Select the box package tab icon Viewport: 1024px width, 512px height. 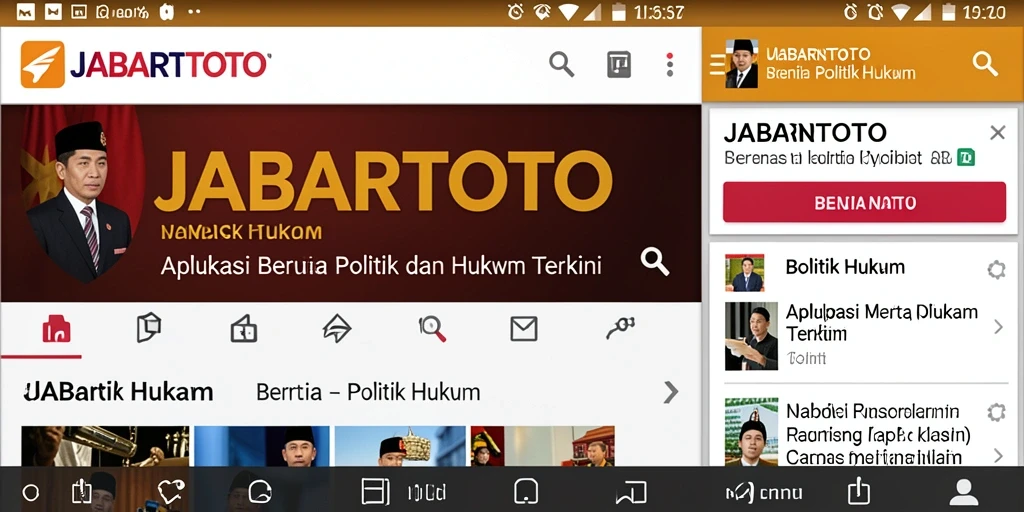tap(244, 328)
